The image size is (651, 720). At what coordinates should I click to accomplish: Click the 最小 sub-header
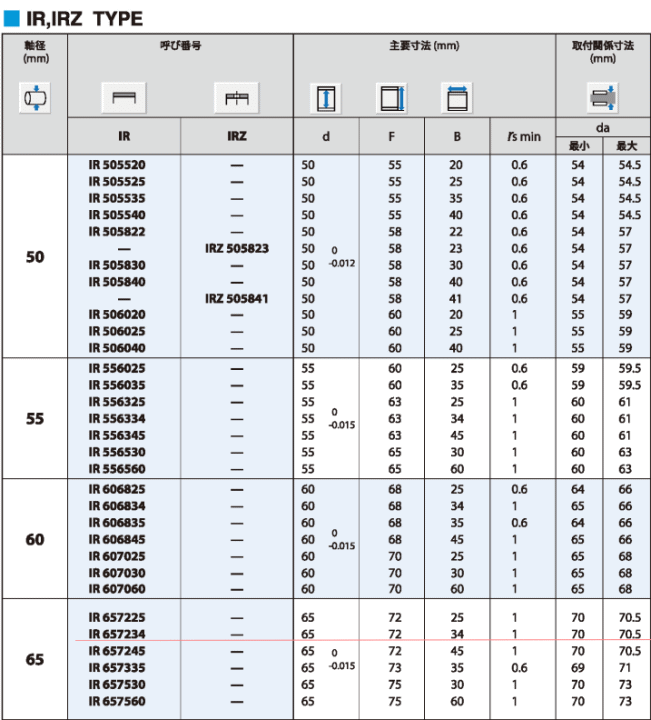pyautogui.click(x=579, y=146)
